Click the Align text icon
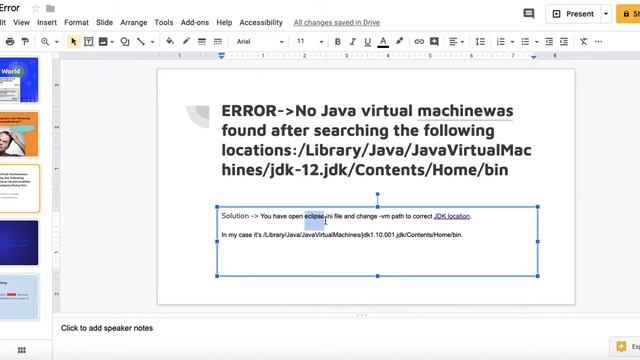Image resolution: width=640 pixels, height=360 pixels. coord(453,42)
